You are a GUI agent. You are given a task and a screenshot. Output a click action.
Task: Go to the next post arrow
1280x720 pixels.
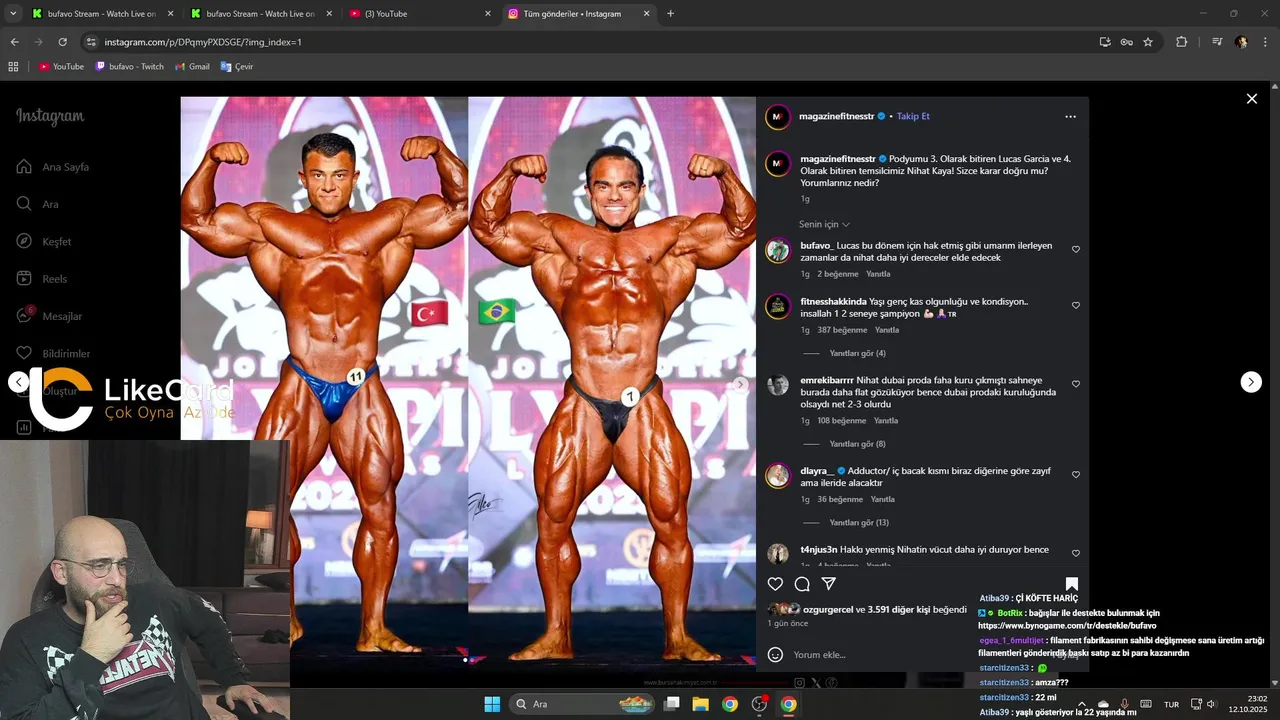click(x=1251, y=382)
